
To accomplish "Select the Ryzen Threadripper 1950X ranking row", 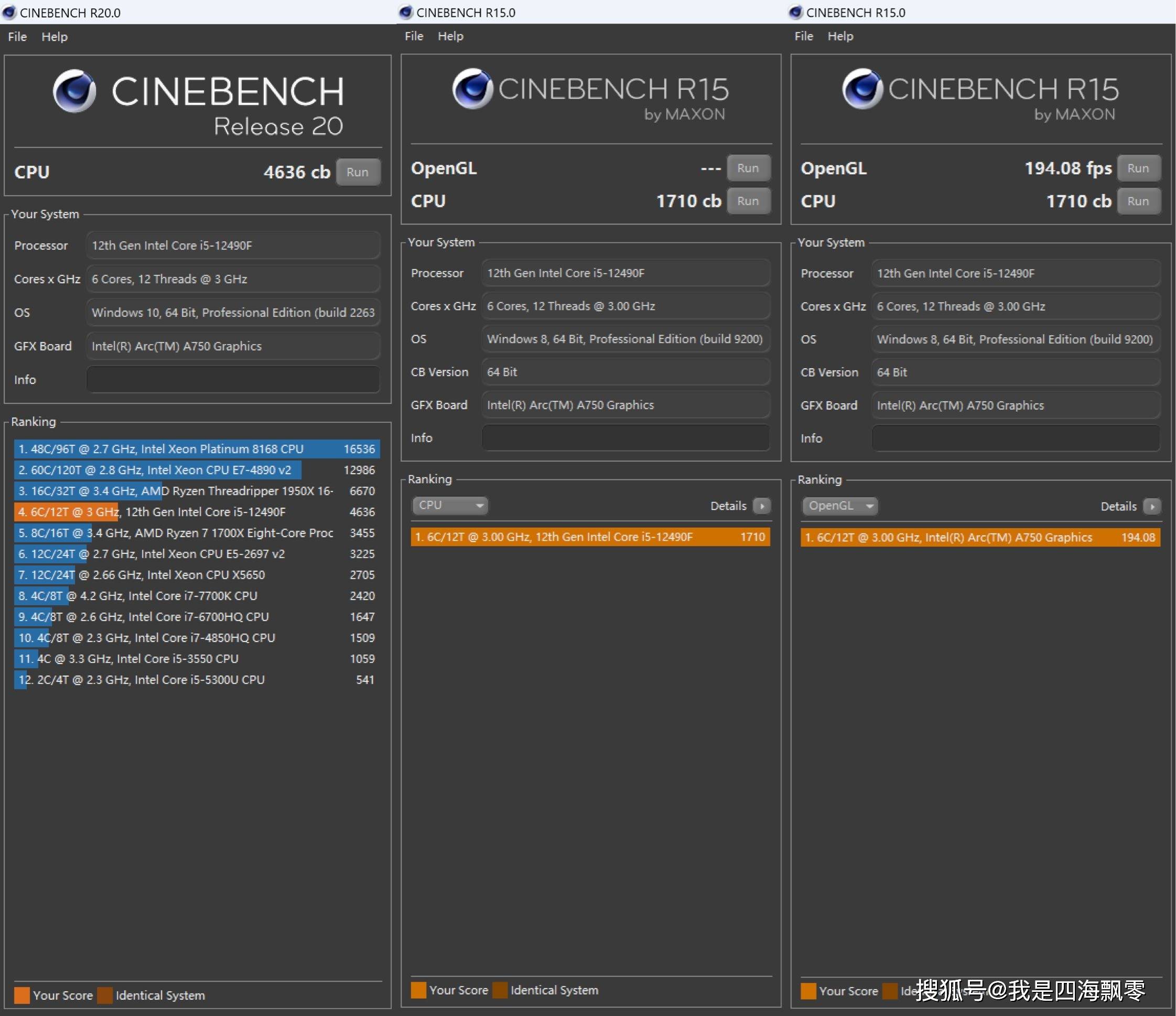I will point(197,491).
